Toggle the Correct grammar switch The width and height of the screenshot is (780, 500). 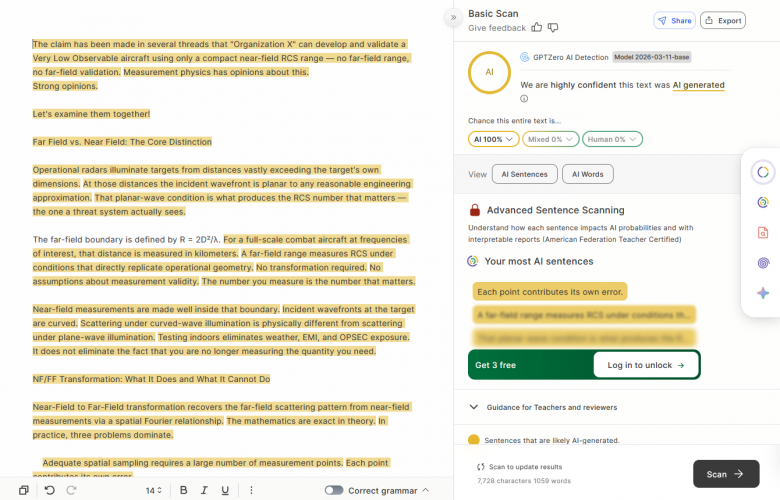click(334, 490)
